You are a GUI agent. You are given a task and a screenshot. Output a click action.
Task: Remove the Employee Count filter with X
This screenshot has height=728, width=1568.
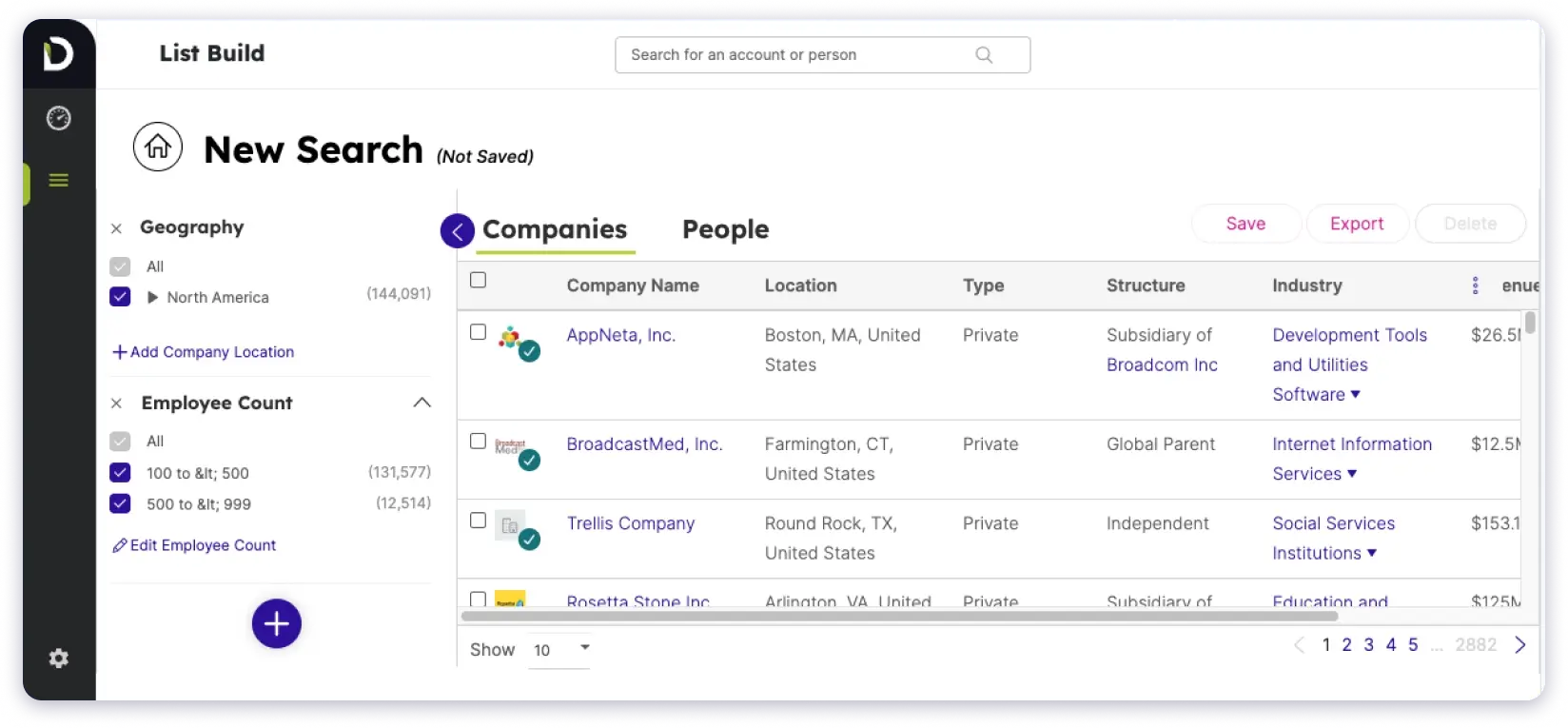(x=116, y=403)
